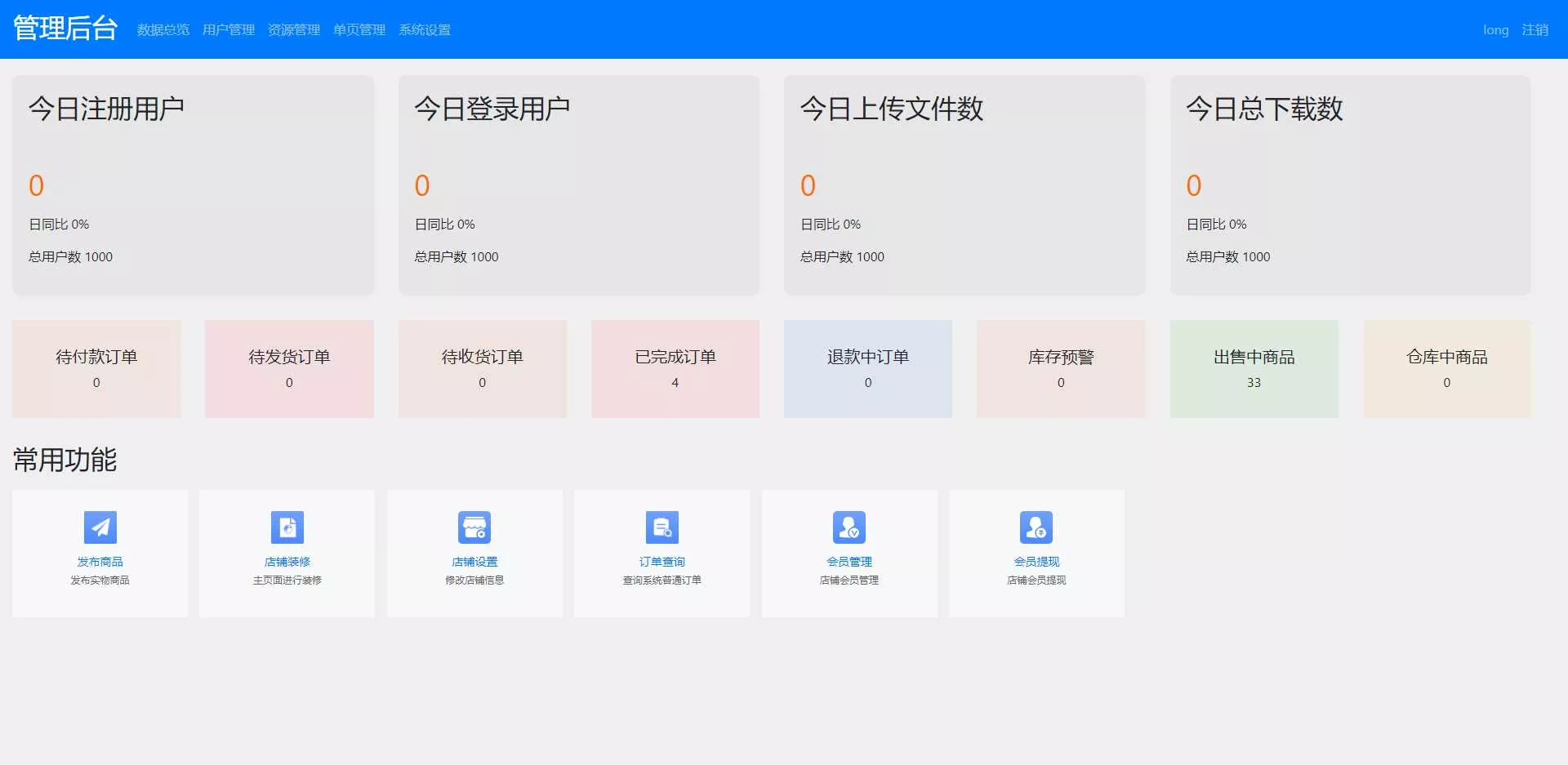The height and width of the screenshot is (765, 1568).
Task: Open the 数据总览 menu item
Action: click(163, 30)
